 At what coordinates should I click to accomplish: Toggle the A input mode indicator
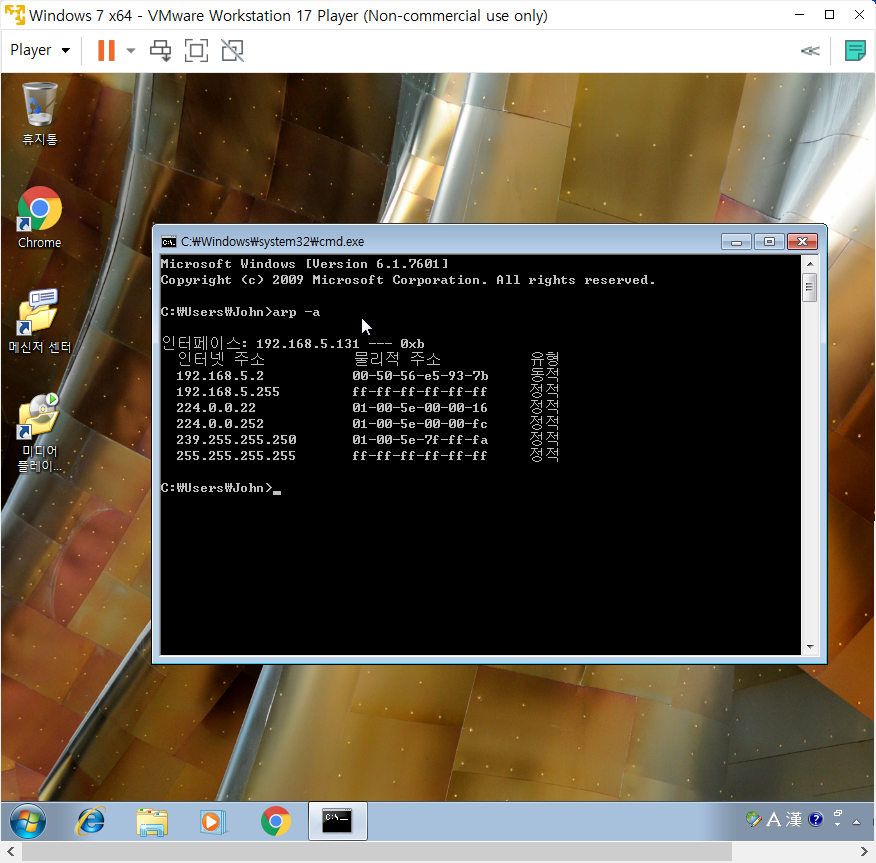pos(774,819)
